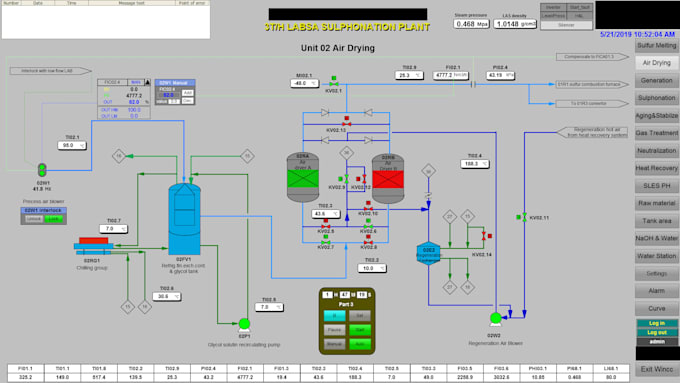
Task: Switch Part 3 panel to Manual mode
Action: (x=334, y=344)
